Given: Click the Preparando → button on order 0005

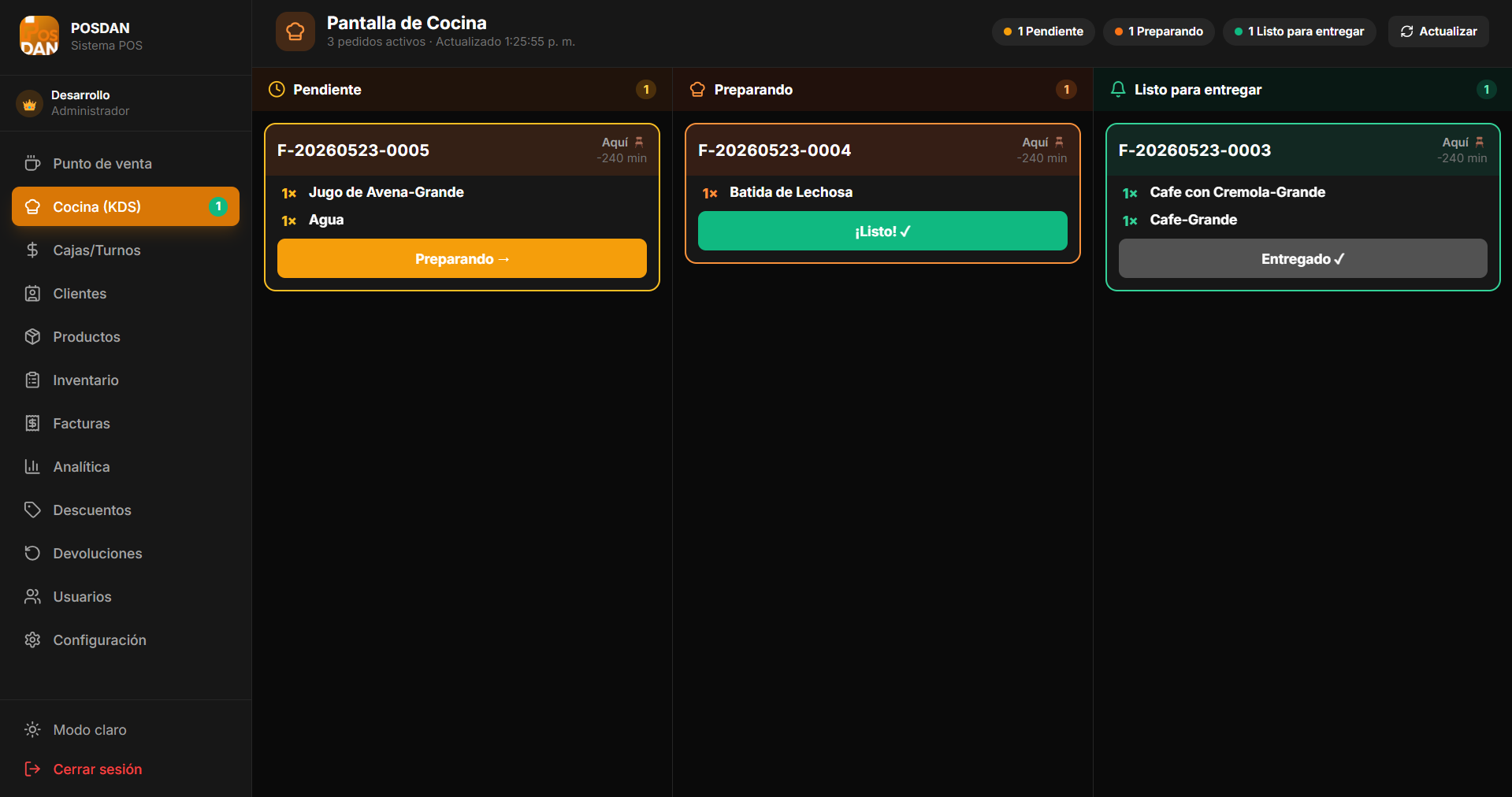Looking at the screenshot, I should (x=462, y=258).
